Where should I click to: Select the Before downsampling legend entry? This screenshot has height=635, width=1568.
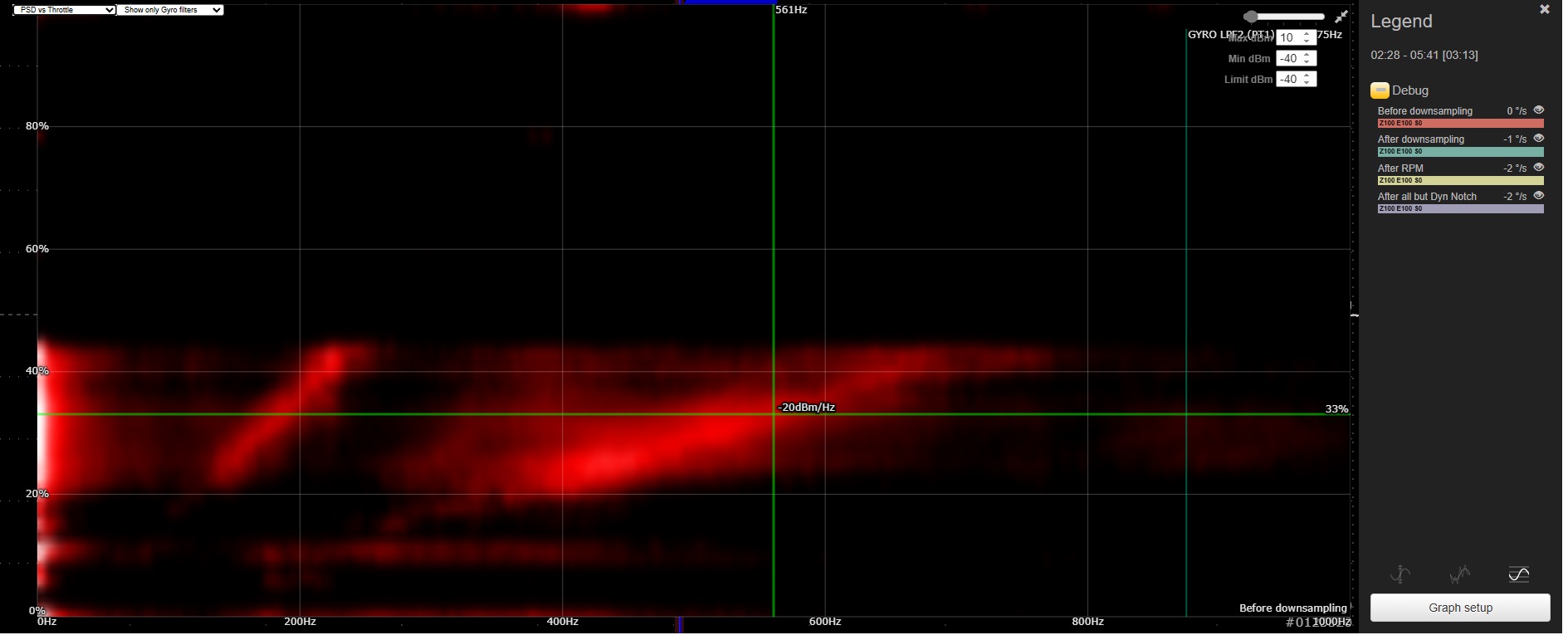[1424, 111]
